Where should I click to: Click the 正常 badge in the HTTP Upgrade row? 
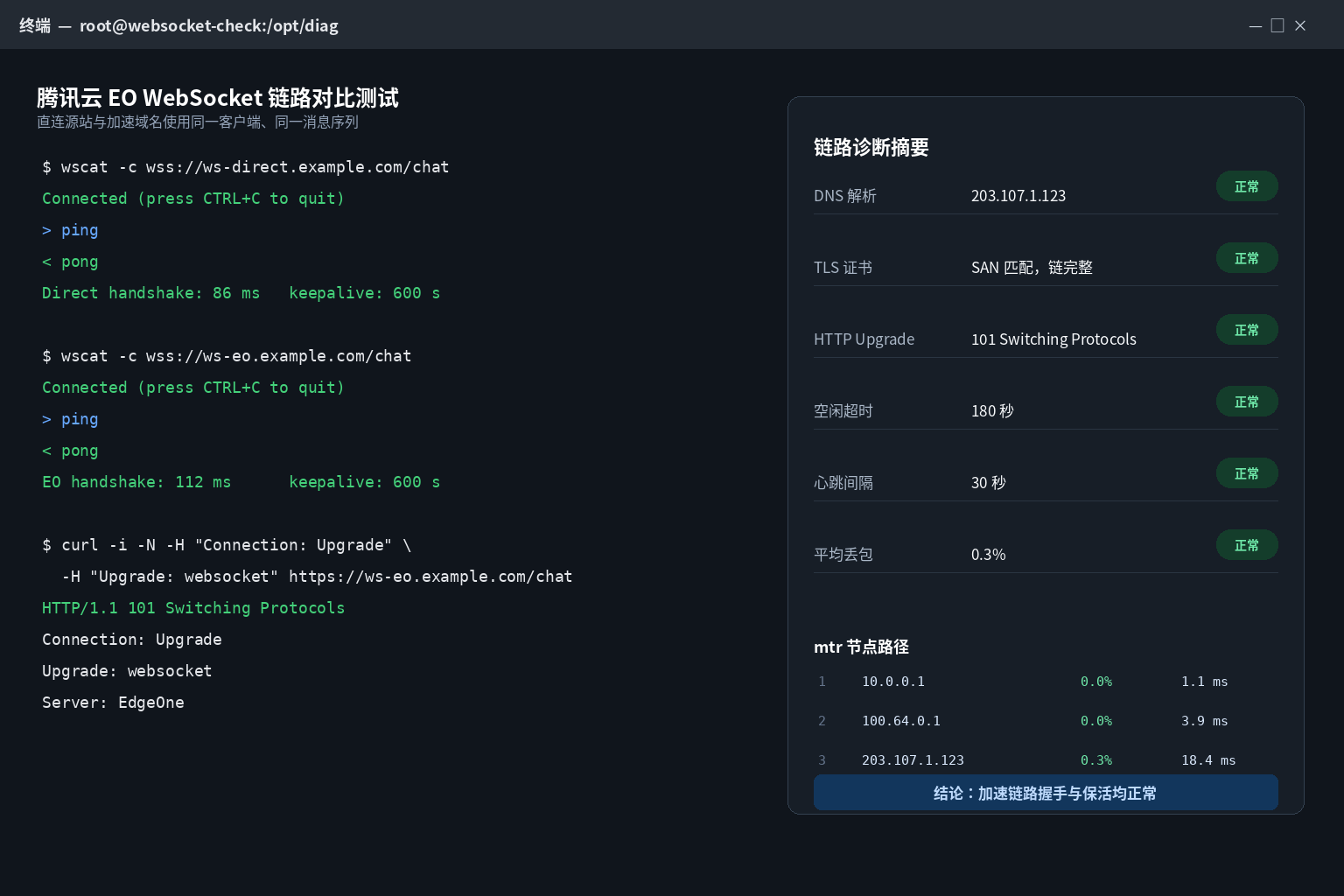1247,330
